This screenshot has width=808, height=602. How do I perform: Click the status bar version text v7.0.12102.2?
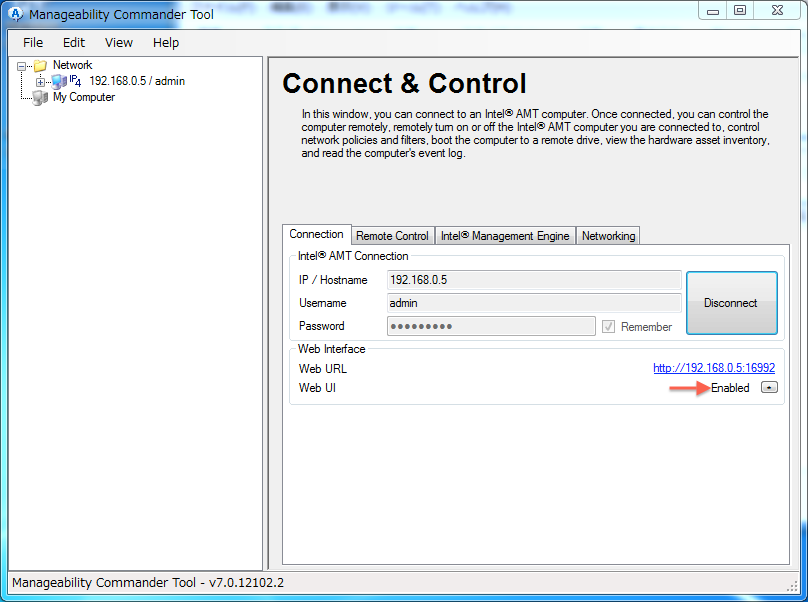click(246, 583)
